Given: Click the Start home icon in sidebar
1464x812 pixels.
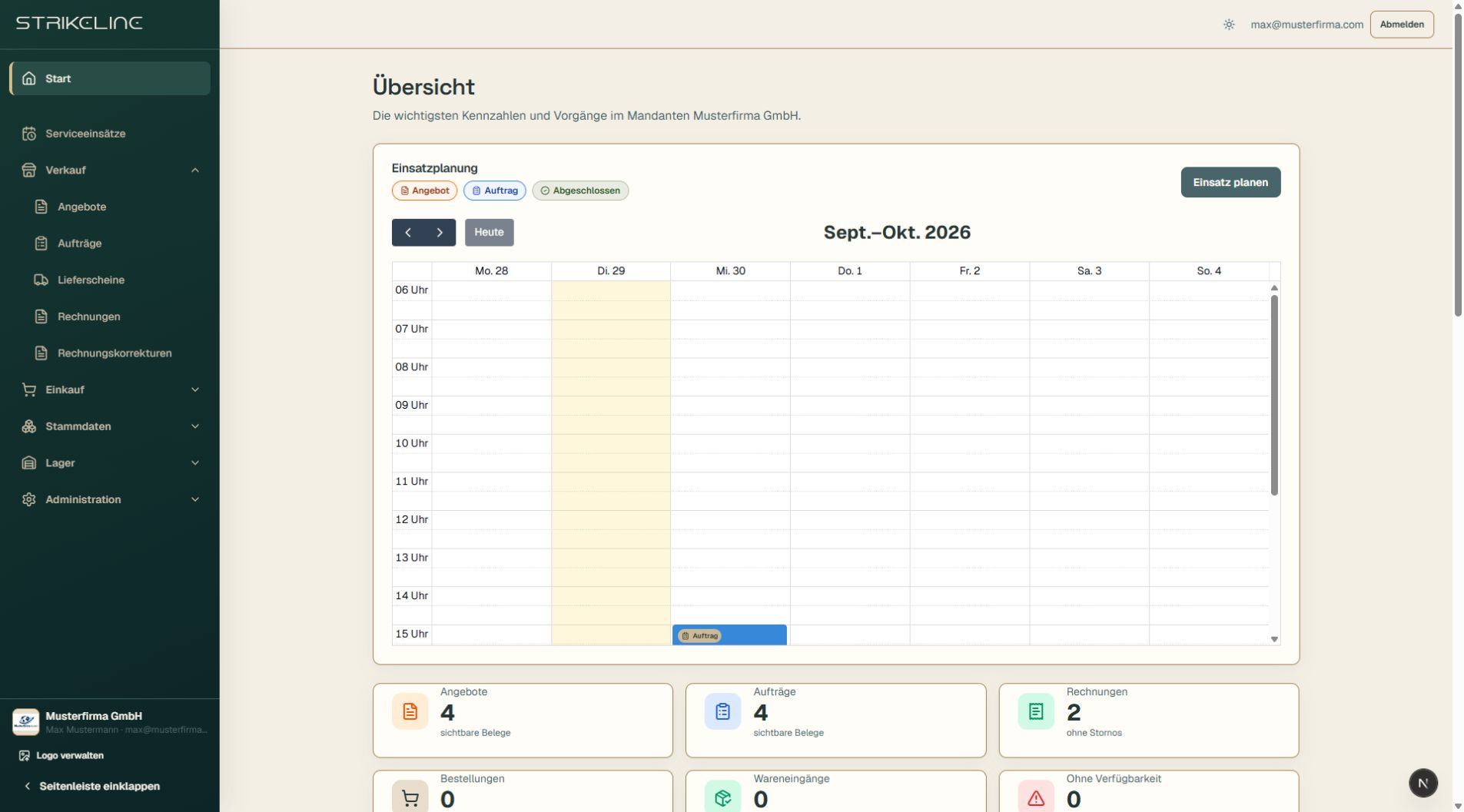Looking at the screenshot, I should pyautogui.click(x=29, y=78).
